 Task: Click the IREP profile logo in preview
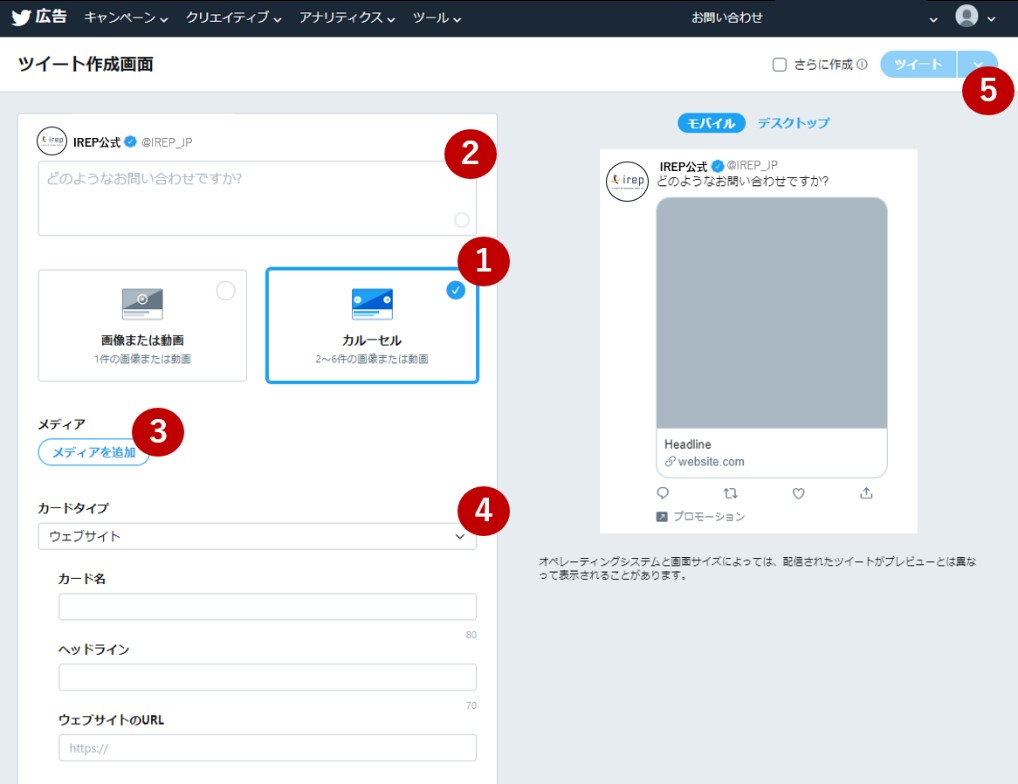[626, 181]
